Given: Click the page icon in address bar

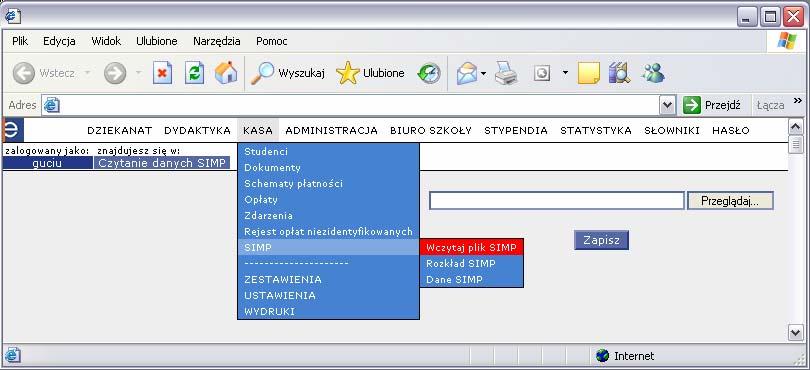Looking at the screenshot, I should pyautogui.click(x=52, y=105).
